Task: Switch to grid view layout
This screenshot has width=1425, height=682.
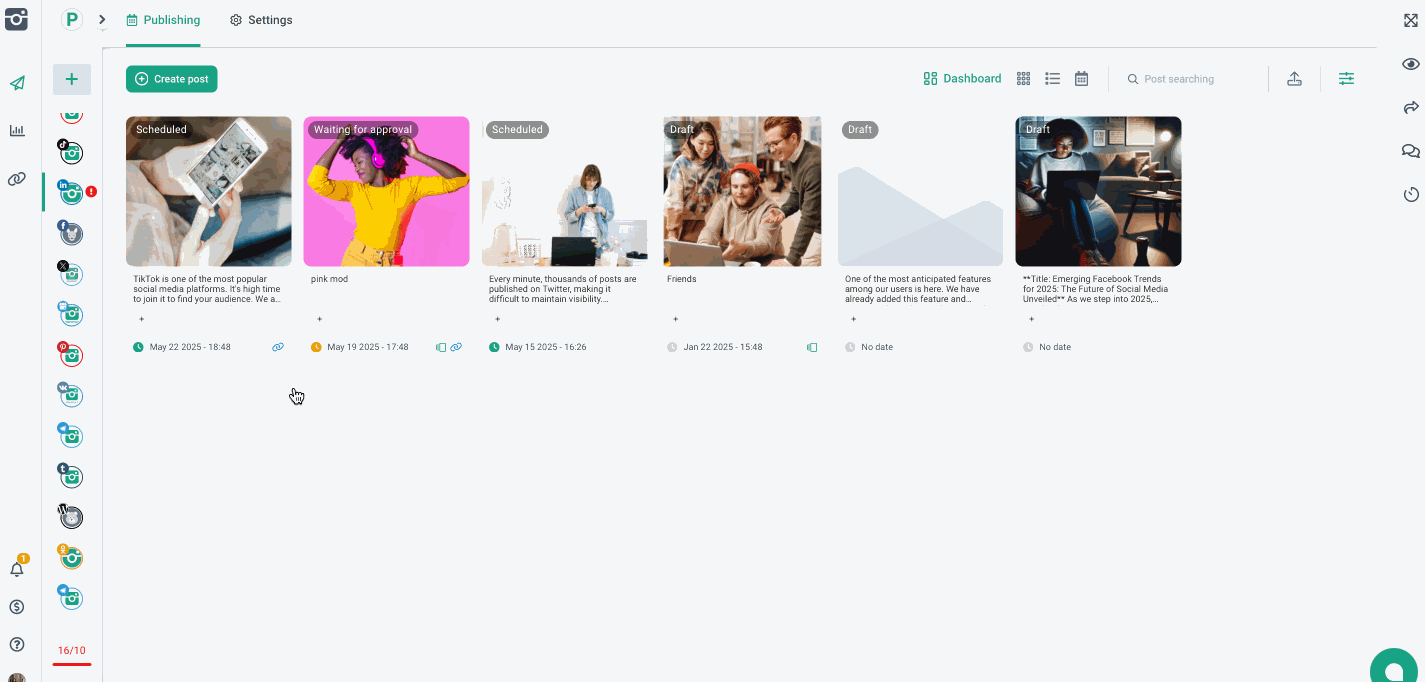Action: (x=1023, y=79)
